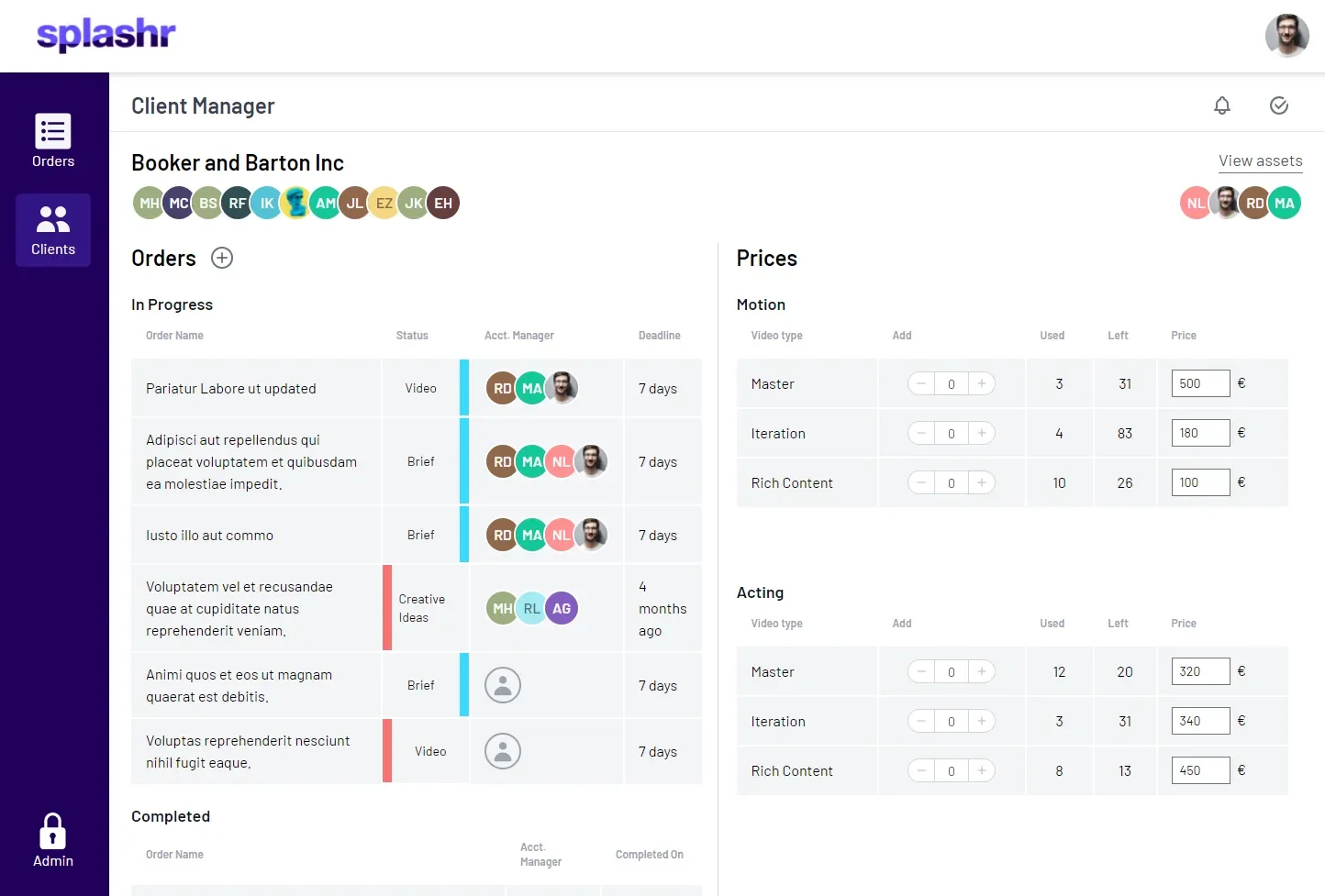Go to Clients in the sidebar
1325x896 pixels.
53,229
